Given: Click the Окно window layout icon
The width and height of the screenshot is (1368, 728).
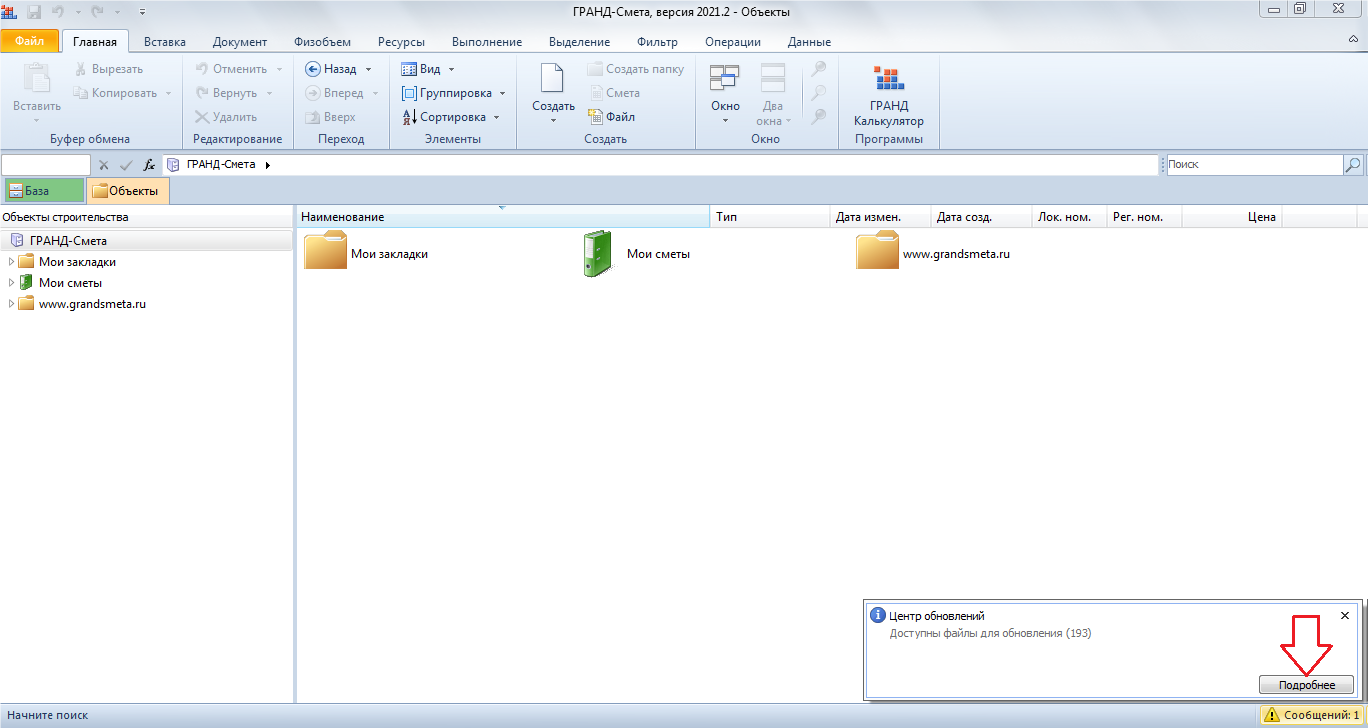Looking at the screenshot, I should coord(724,82).
